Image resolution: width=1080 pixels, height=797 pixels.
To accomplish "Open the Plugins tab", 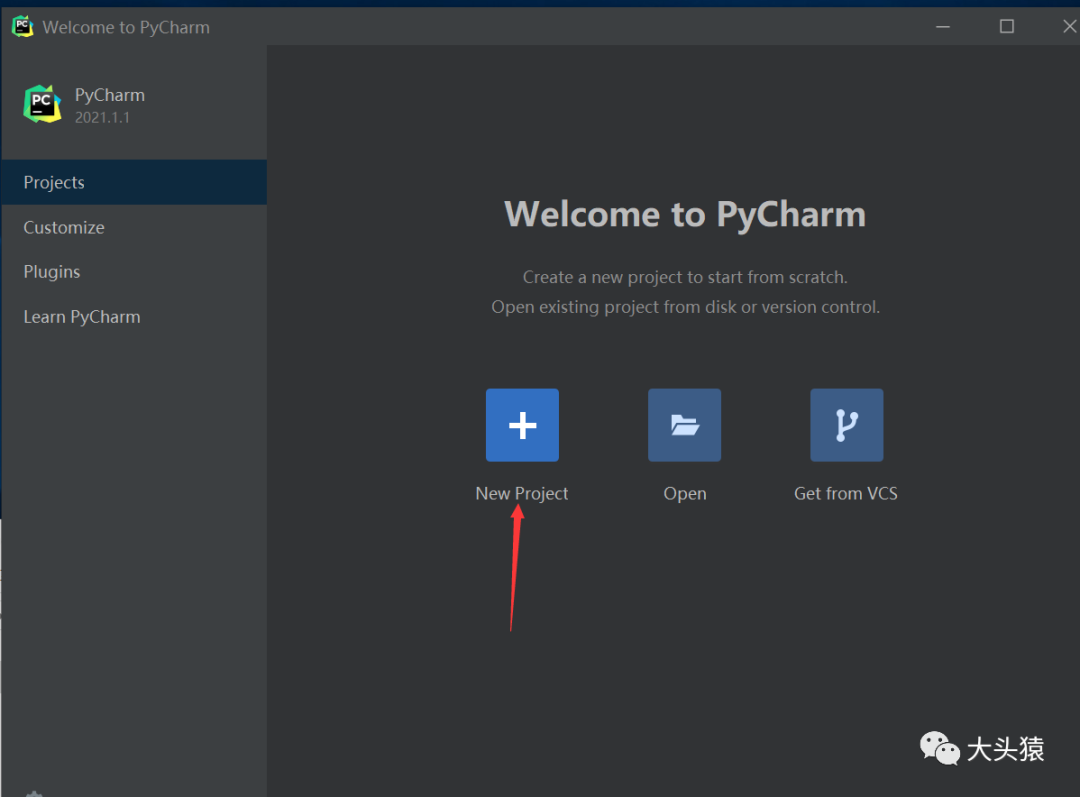I will pos(134,272).
